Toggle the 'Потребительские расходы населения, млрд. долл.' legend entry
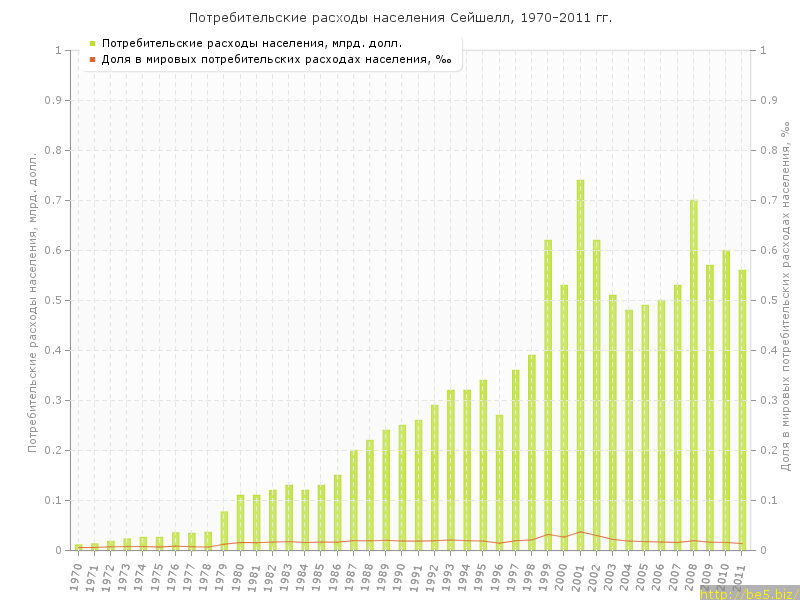Screen dimensions: 800x600 pyautogui.click(x=252, y=43)
